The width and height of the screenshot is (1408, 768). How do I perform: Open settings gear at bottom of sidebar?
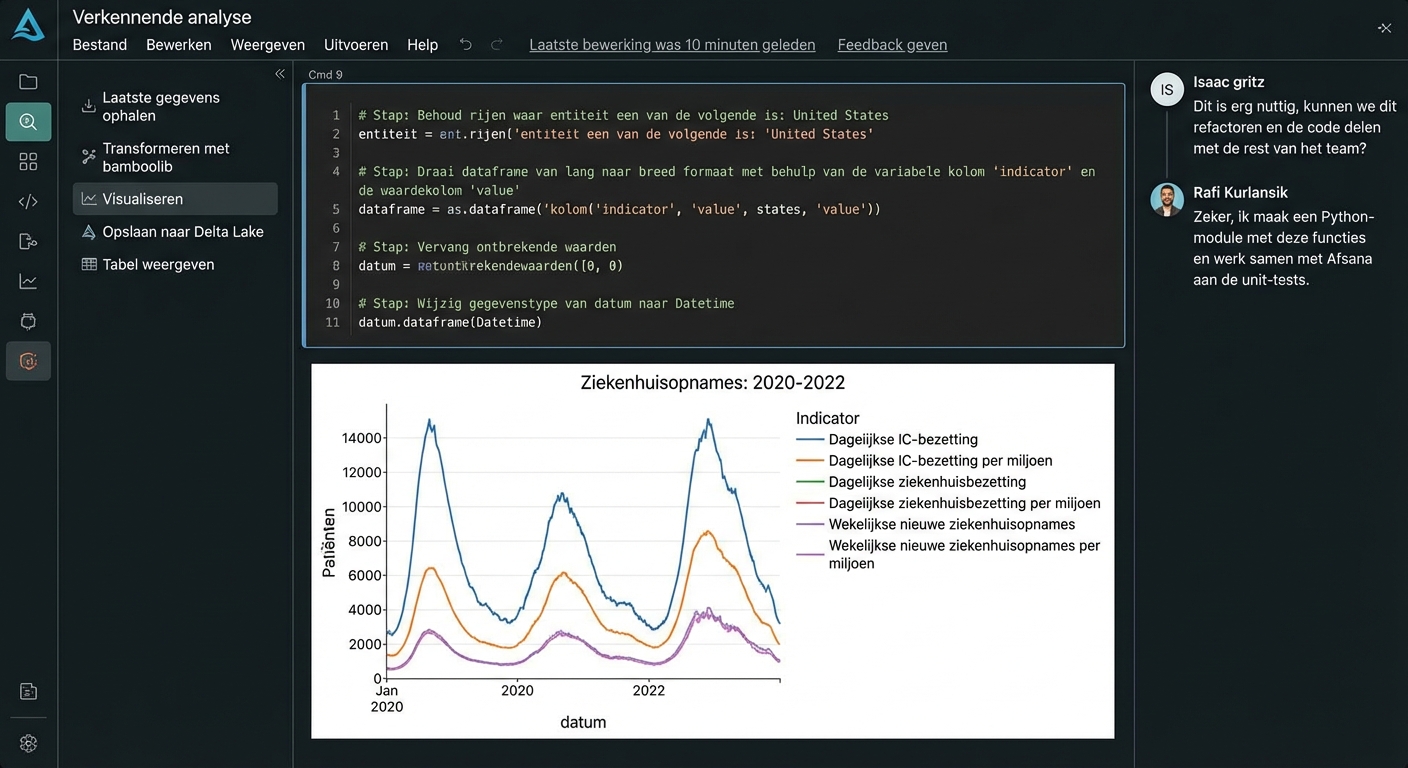28,743
